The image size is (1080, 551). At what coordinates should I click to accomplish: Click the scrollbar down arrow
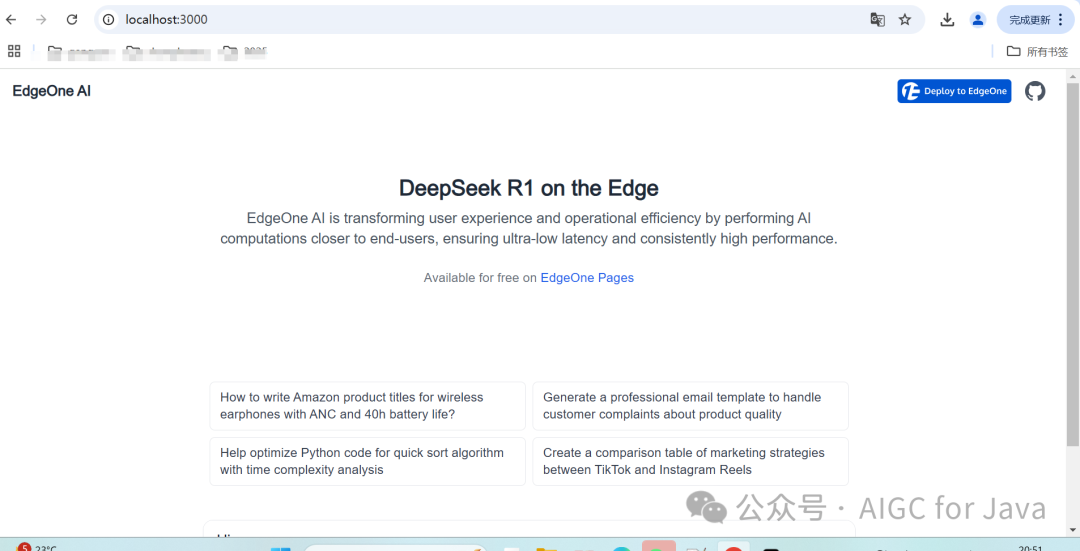(1073, 530)
